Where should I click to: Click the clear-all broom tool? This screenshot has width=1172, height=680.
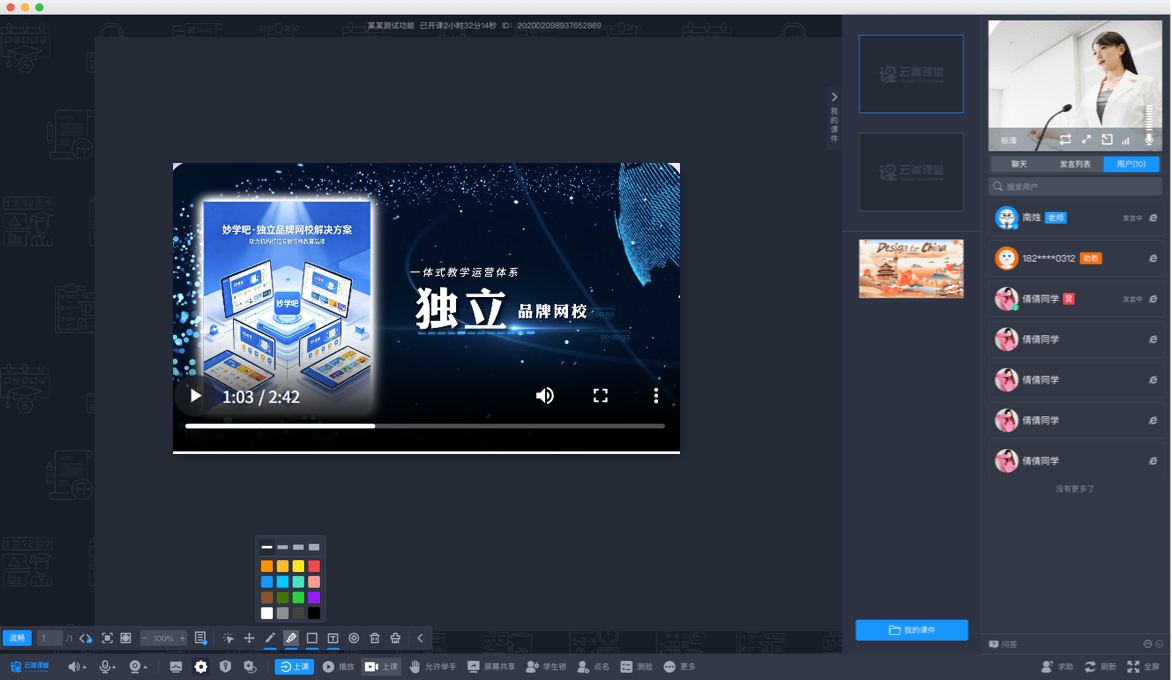coord(395,638)
